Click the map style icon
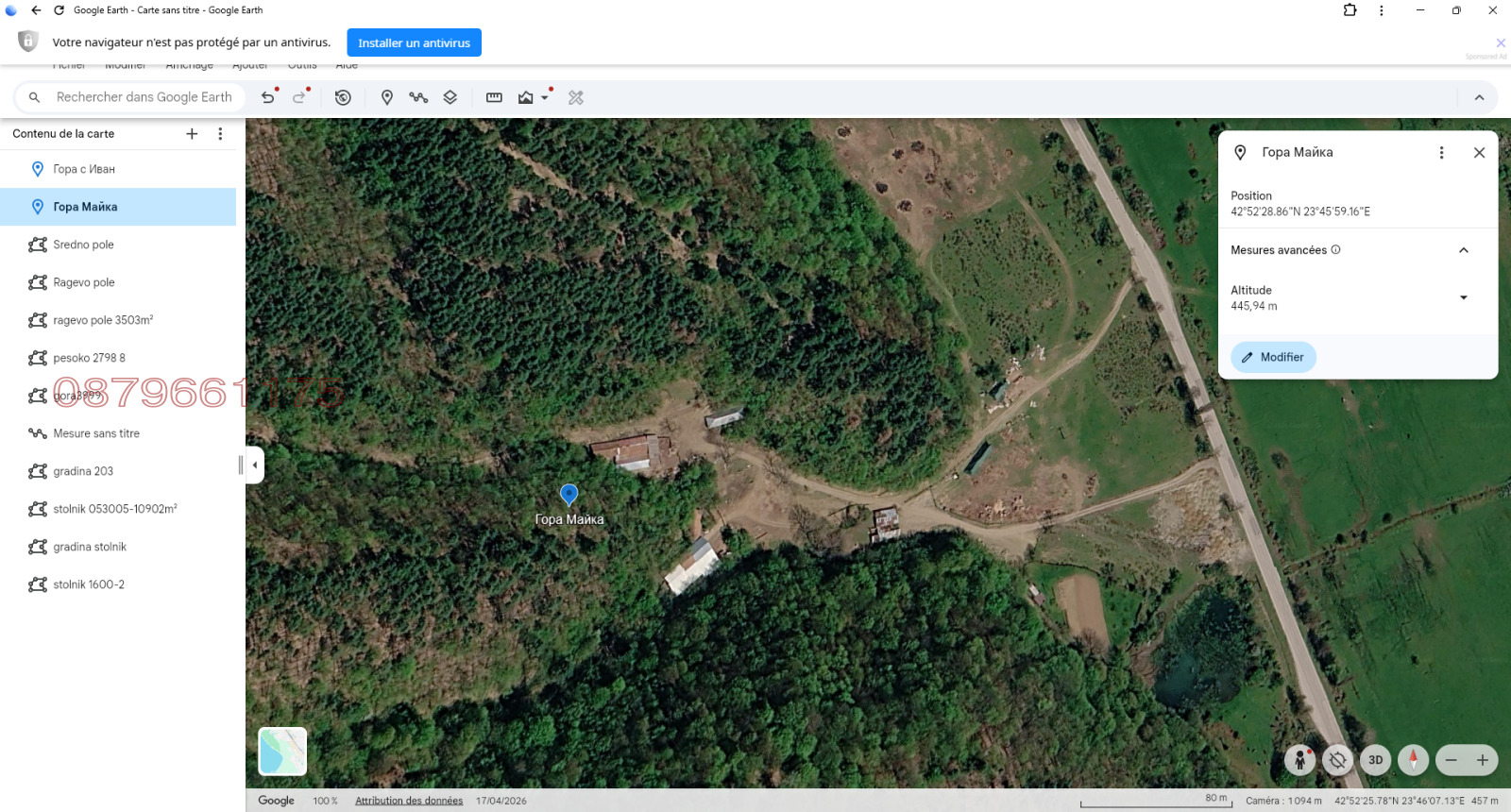The image size is (1511, 812). [526, 97]
